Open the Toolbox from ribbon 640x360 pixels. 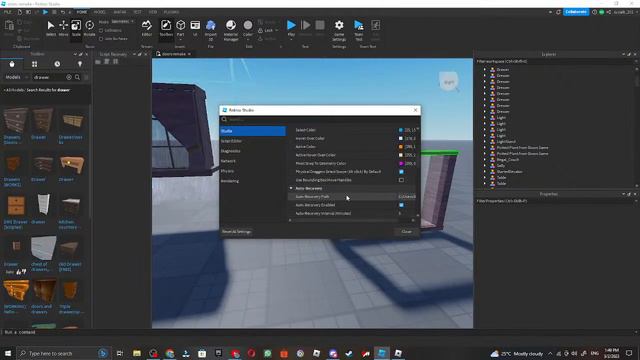click(166, 28)
